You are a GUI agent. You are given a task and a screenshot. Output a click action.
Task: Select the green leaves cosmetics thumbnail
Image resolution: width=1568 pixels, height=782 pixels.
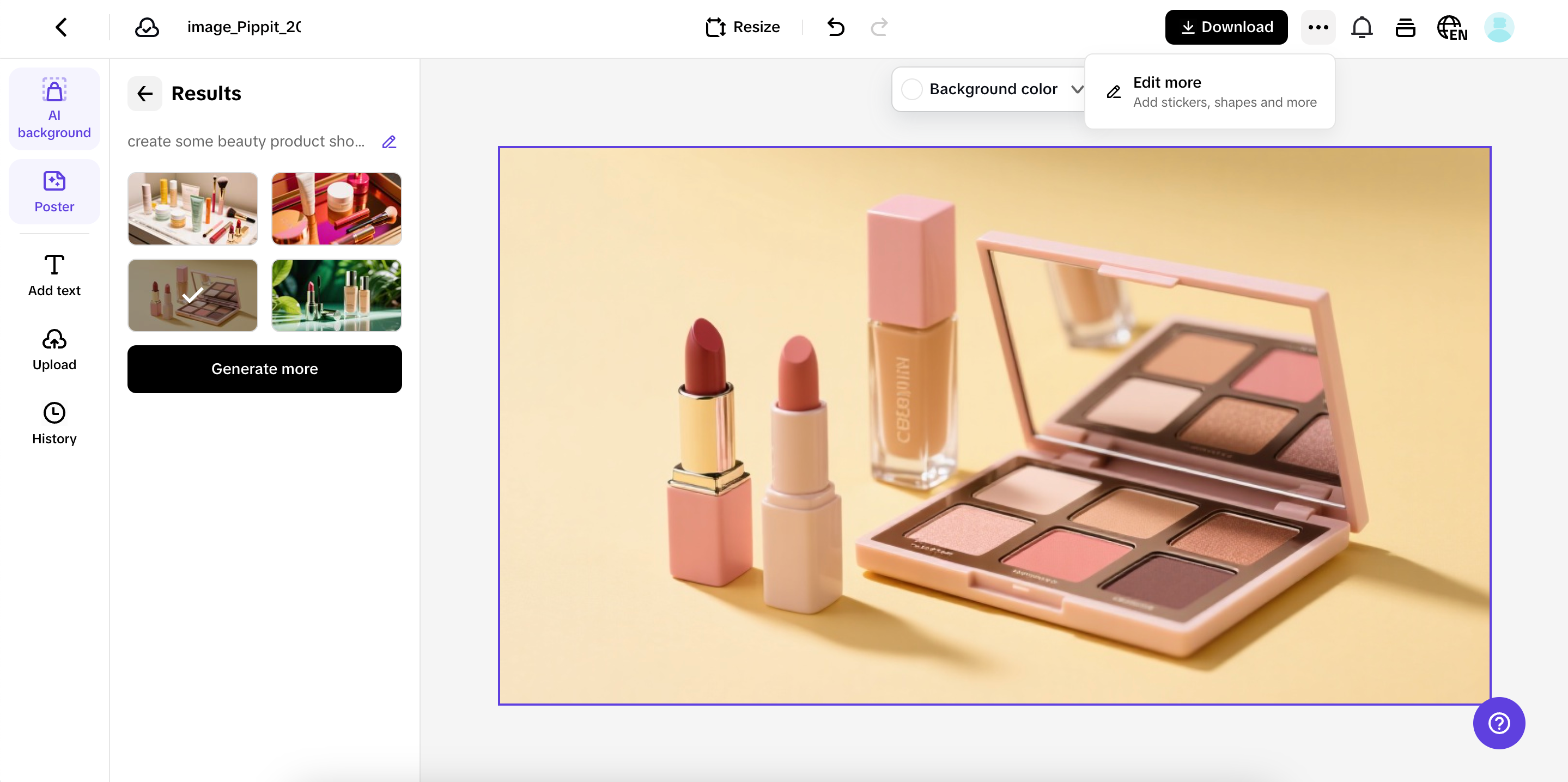click(x=337, y=296)
